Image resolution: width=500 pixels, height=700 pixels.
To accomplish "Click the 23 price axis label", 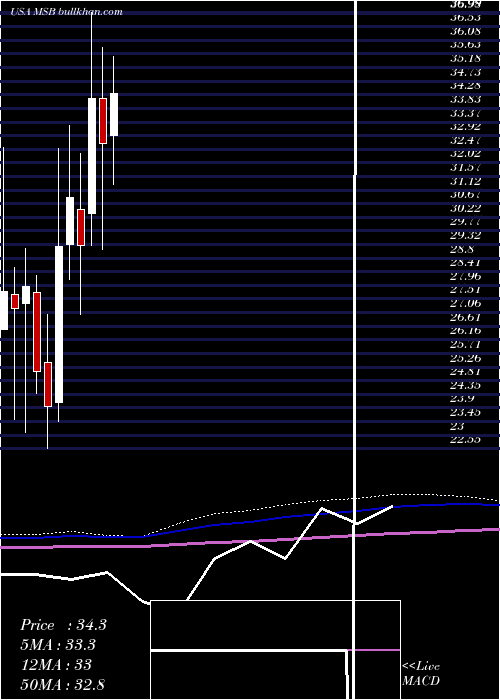I will click(x=458, y=426).
